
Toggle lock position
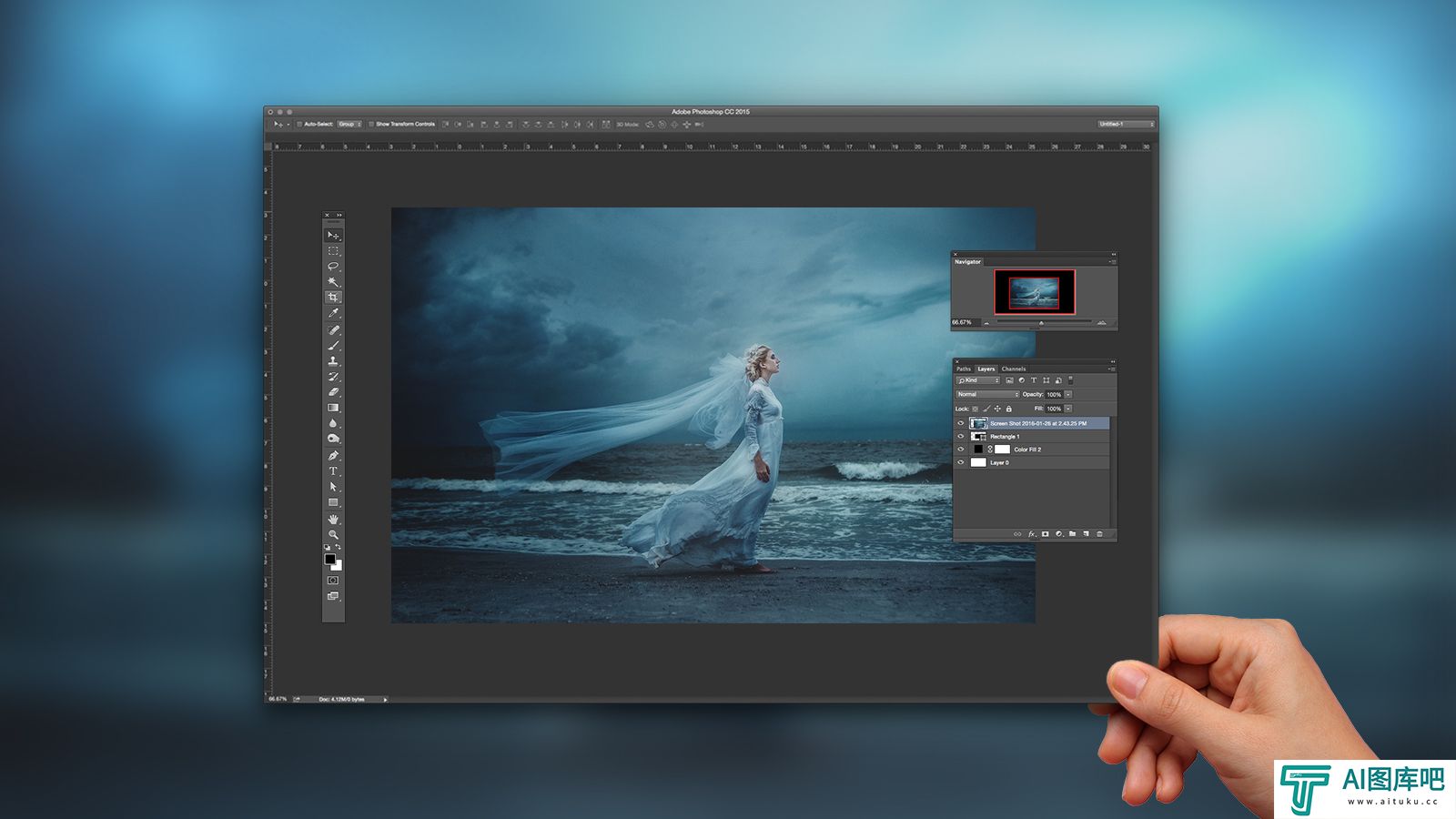click(997, 409)
